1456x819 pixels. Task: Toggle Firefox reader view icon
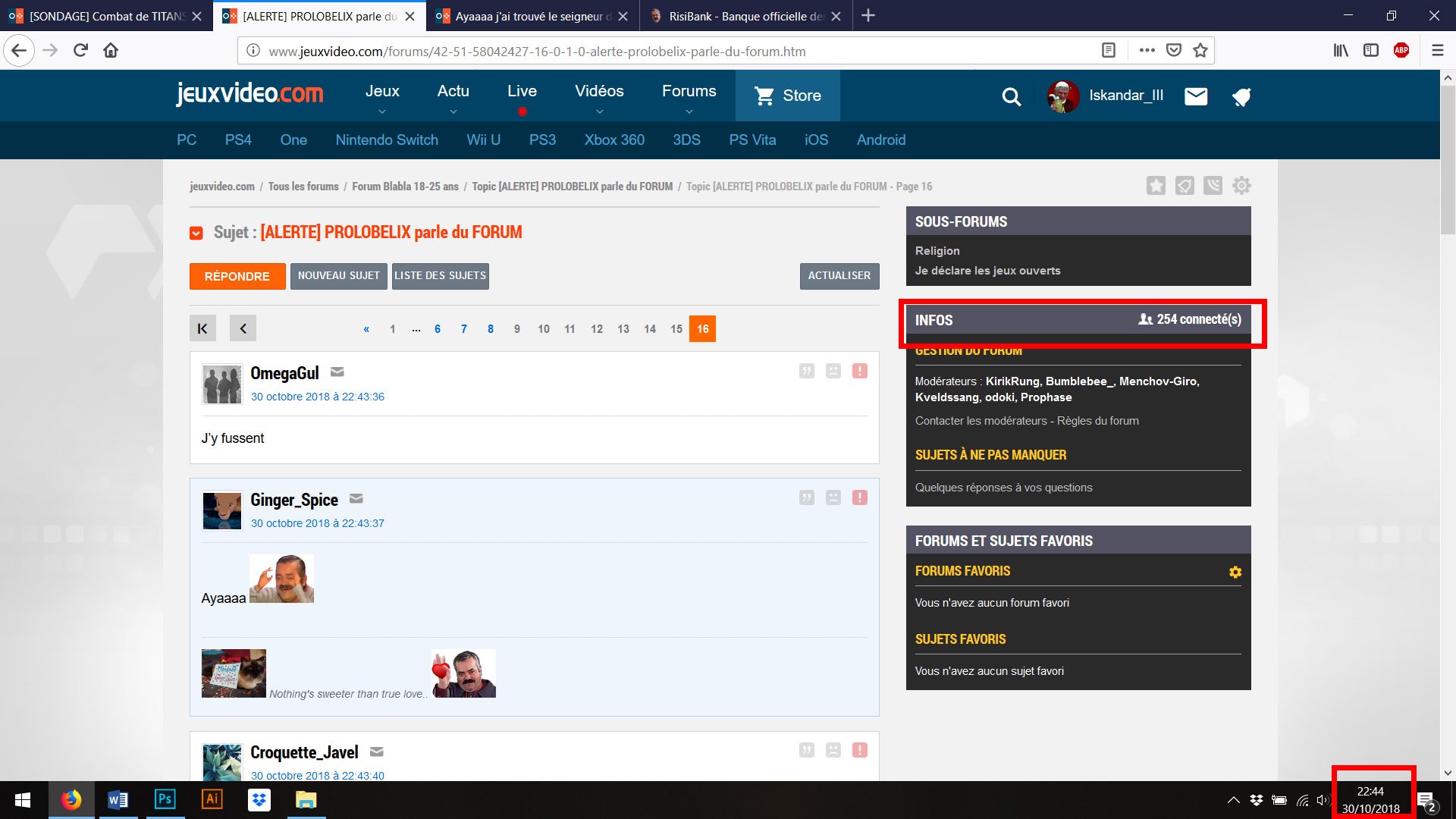pos(1108,51)
